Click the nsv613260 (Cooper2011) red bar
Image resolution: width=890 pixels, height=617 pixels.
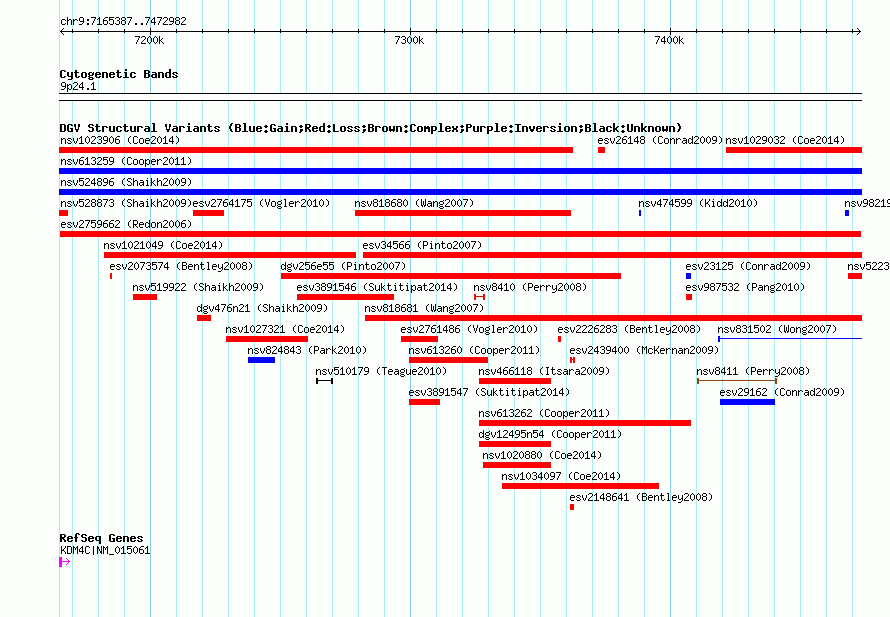(x=448, y=360)
